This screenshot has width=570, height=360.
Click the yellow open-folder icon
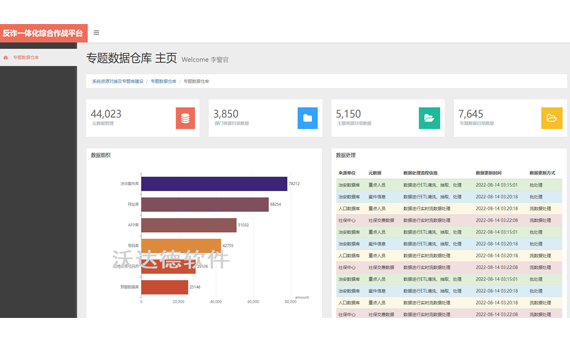(552, 118)
